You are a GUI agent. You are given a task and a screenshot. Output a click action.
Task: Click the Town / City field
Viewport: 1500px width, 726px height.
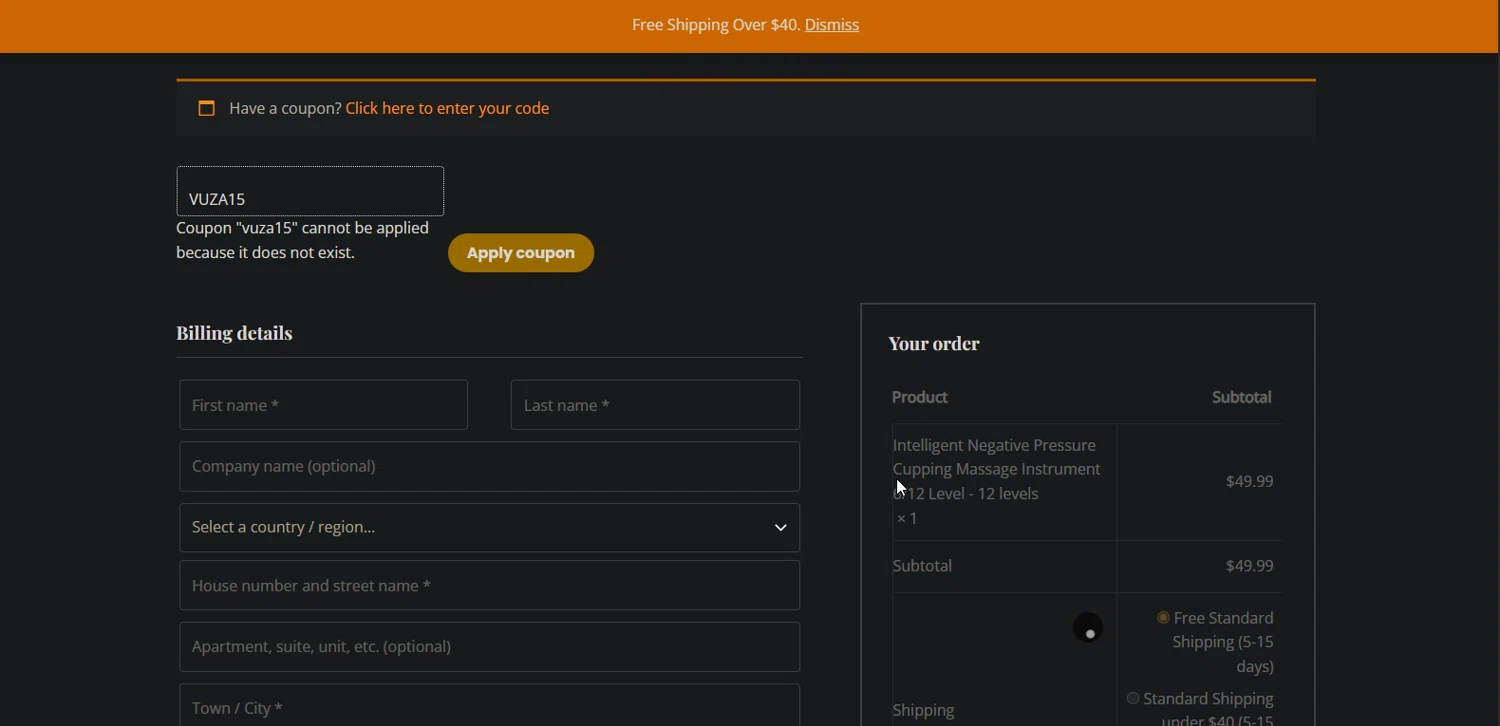pyautogui.click(x=490, y=706)
